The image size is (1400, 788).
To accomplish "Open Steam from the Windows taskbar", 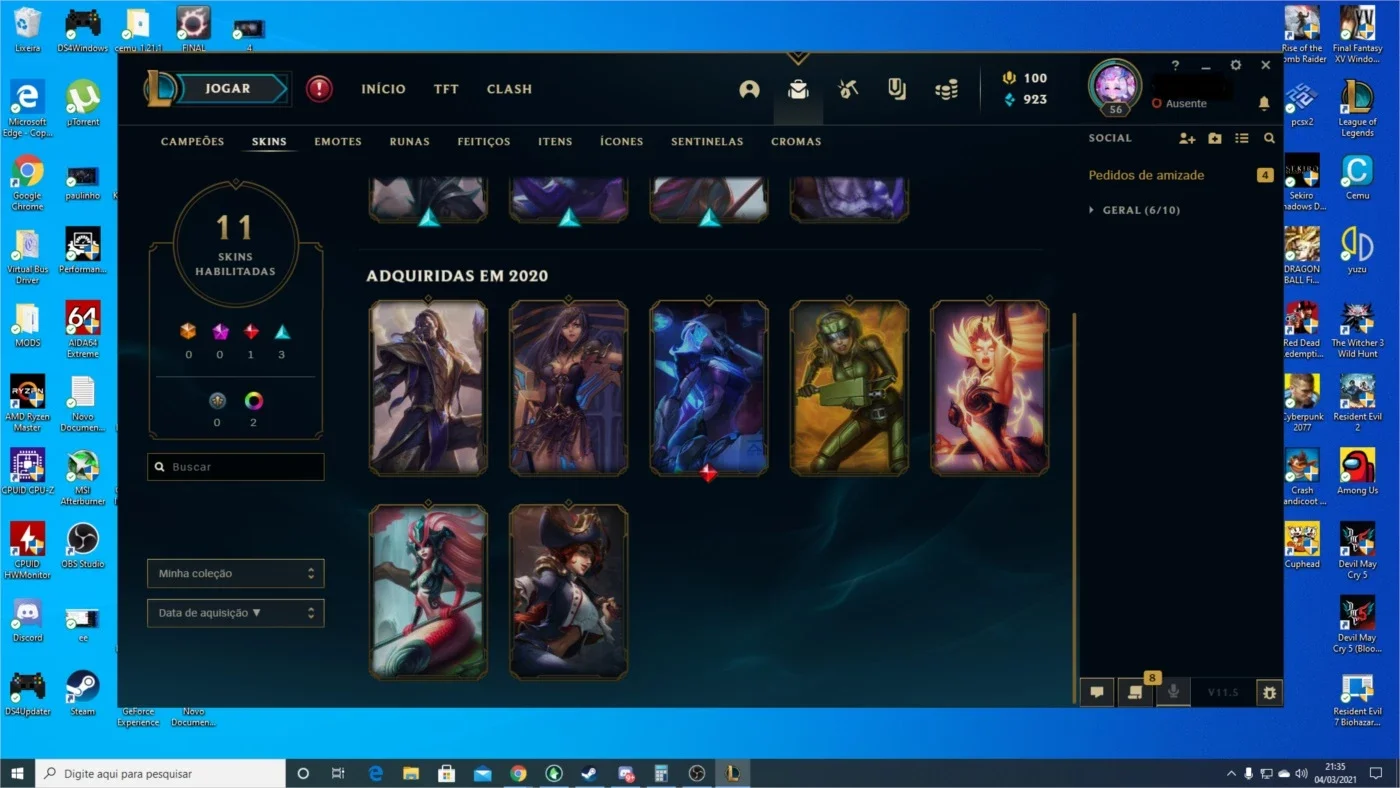I will (x=590, y=773).
